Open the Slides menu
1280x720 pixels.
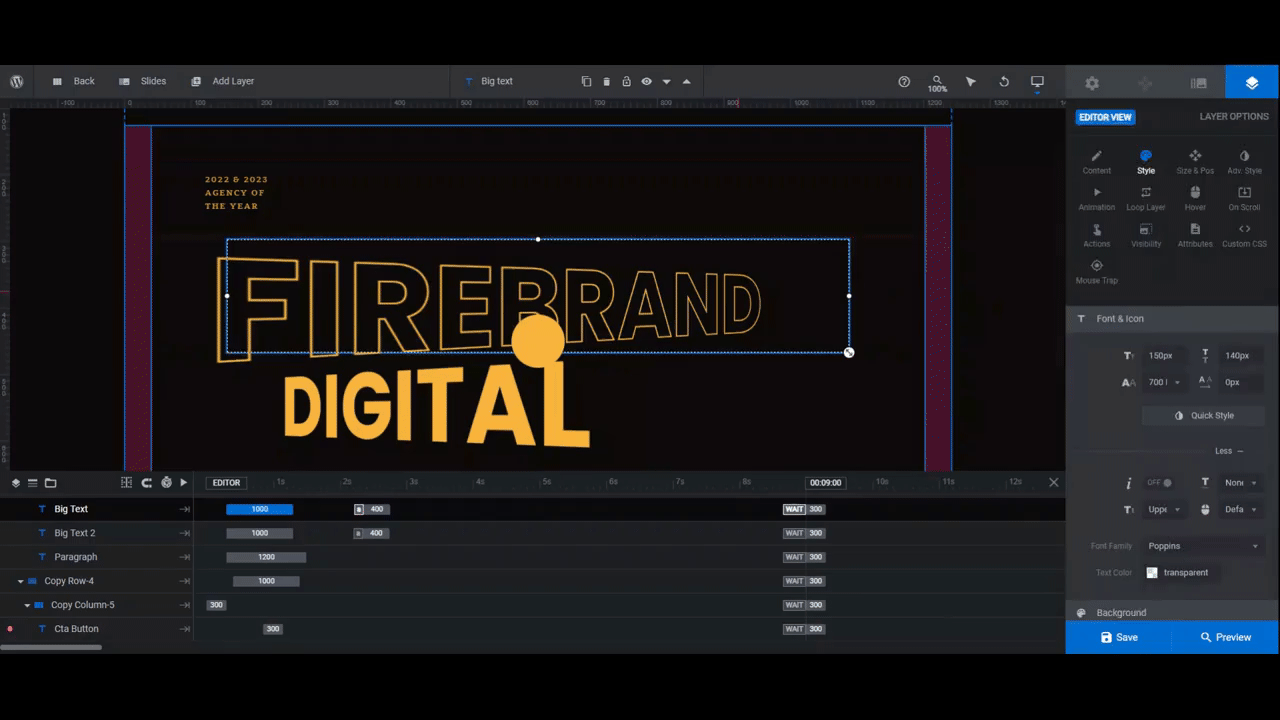[143, 81]
